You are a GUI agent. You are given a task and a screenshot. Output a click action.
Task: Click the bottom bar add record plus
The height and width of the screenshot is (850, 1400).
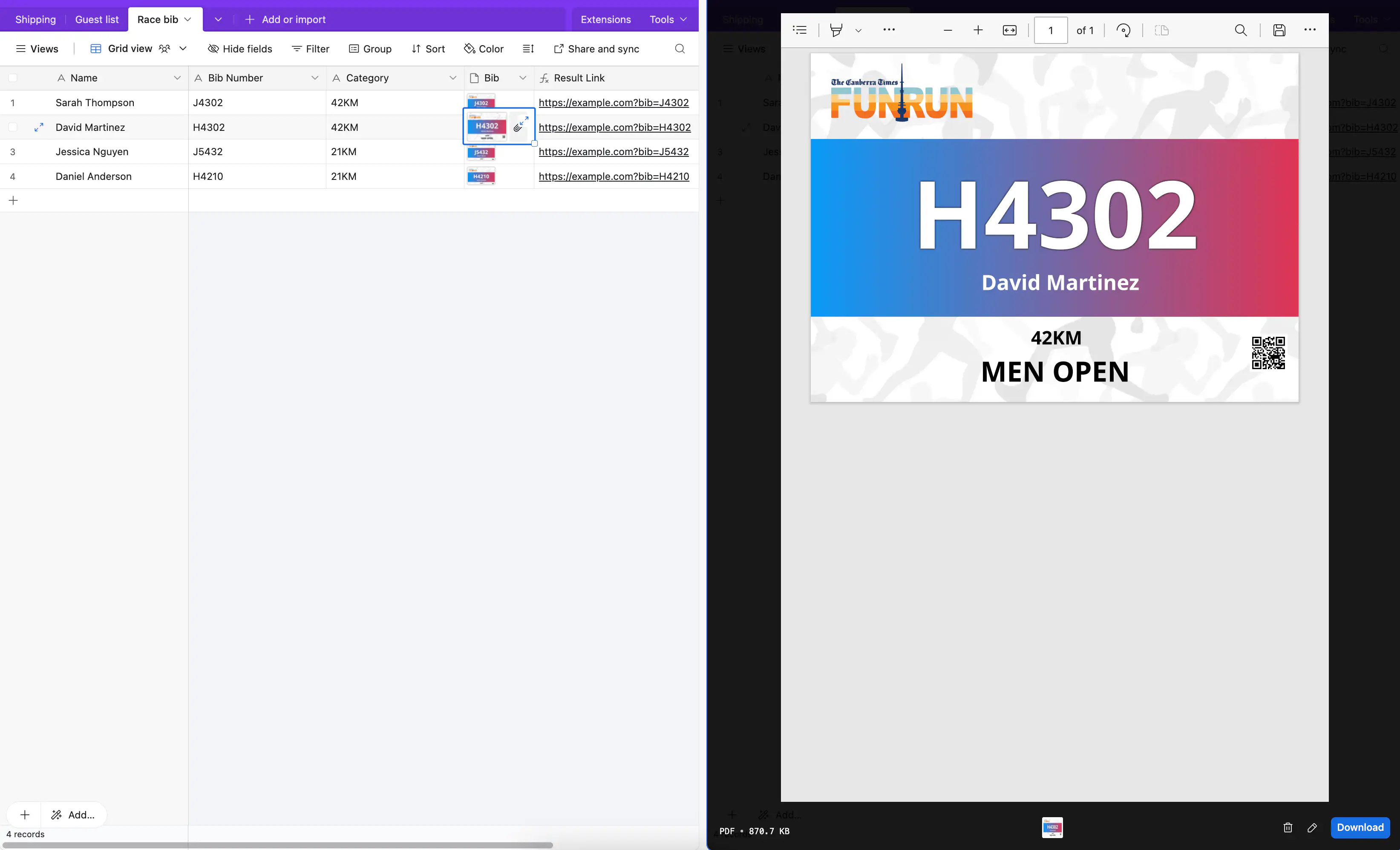click(x=24, y=815)
